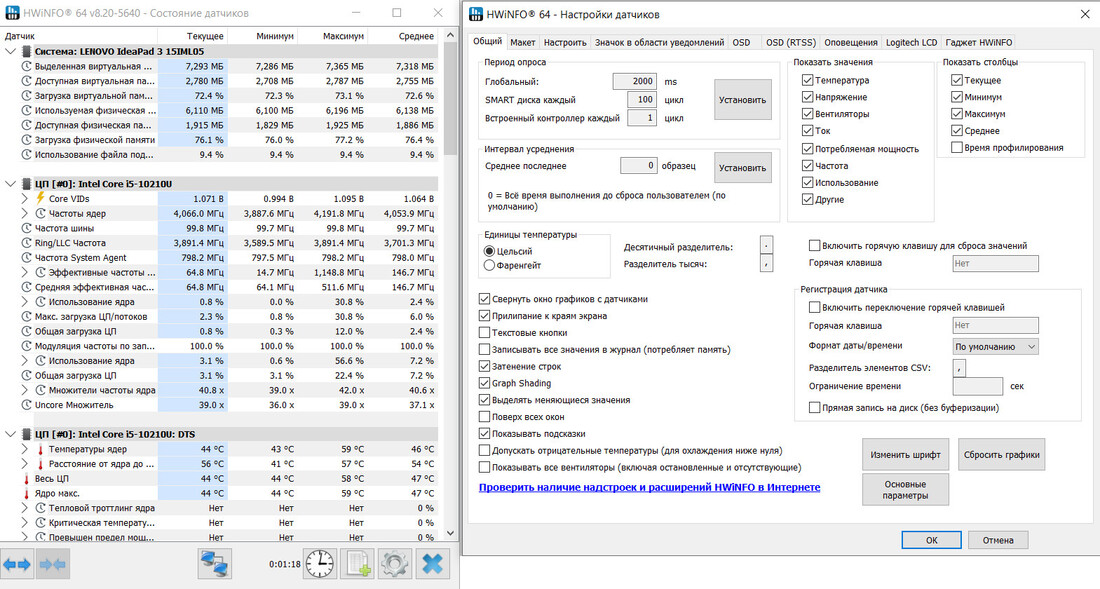Click the Глобальный polling period field
Viewport: 1100px width, 589px height.
coord(634,81)
